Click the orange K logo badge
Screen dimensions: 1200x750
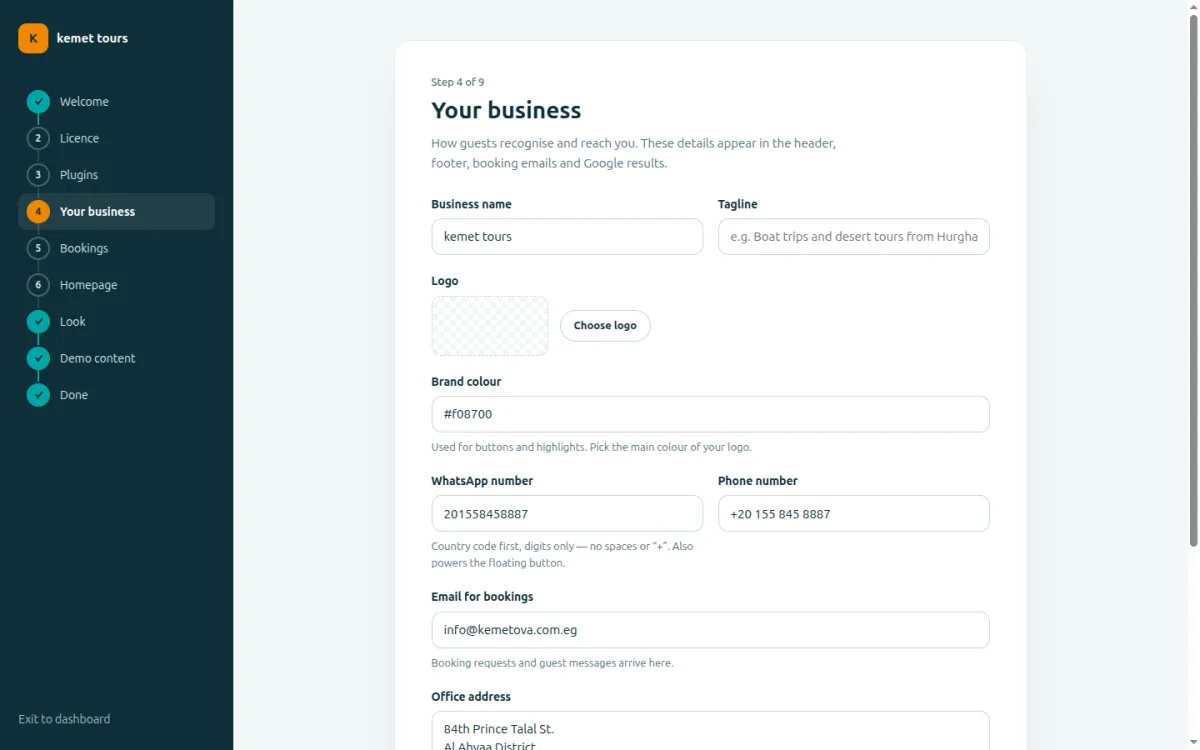pos(33,38)
